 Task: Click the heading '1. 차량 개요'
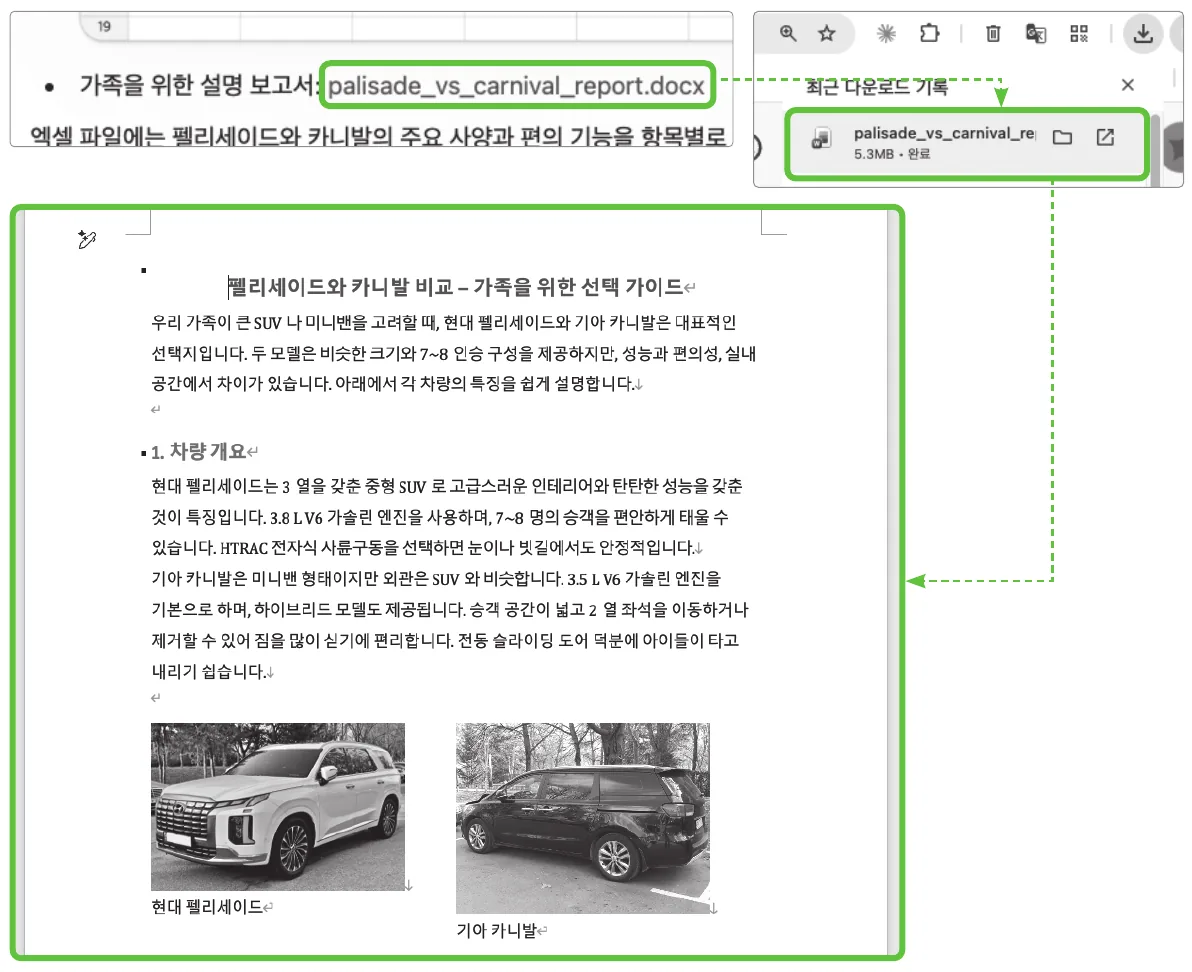[198, 452]
